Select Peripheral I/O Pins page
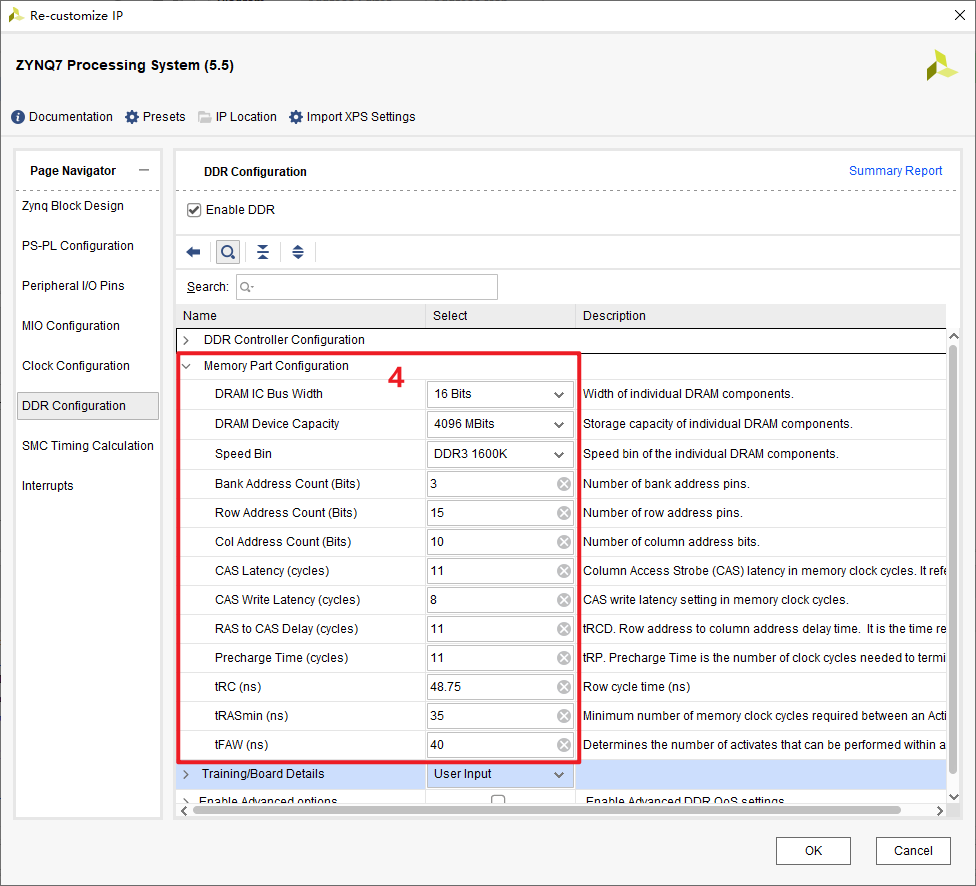Screen dimensions: 976x886 pyautogui.click(x=73, y=286)
